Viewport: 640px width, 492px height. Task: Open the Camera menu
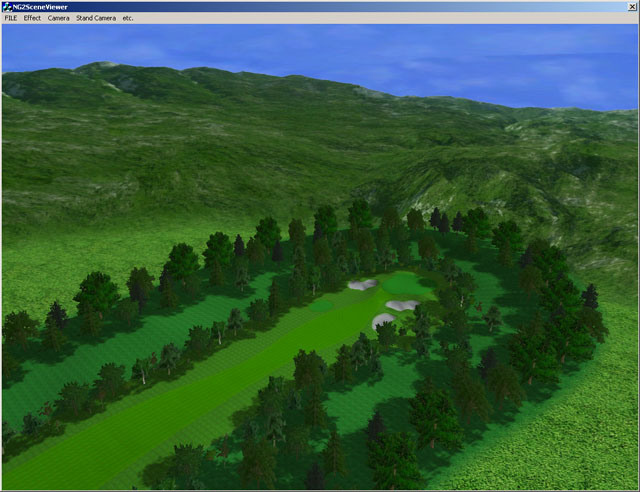click(x=58, y=18)
